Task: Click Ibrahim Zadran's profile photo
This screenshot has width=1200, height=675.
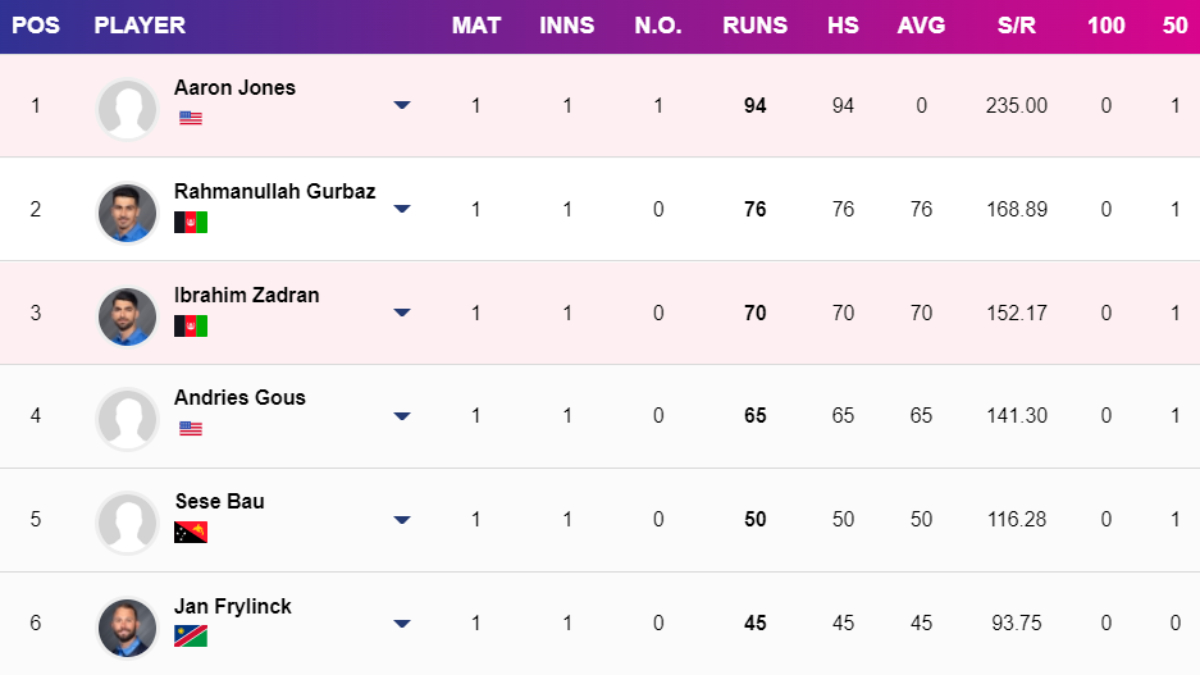Action: 127,316
